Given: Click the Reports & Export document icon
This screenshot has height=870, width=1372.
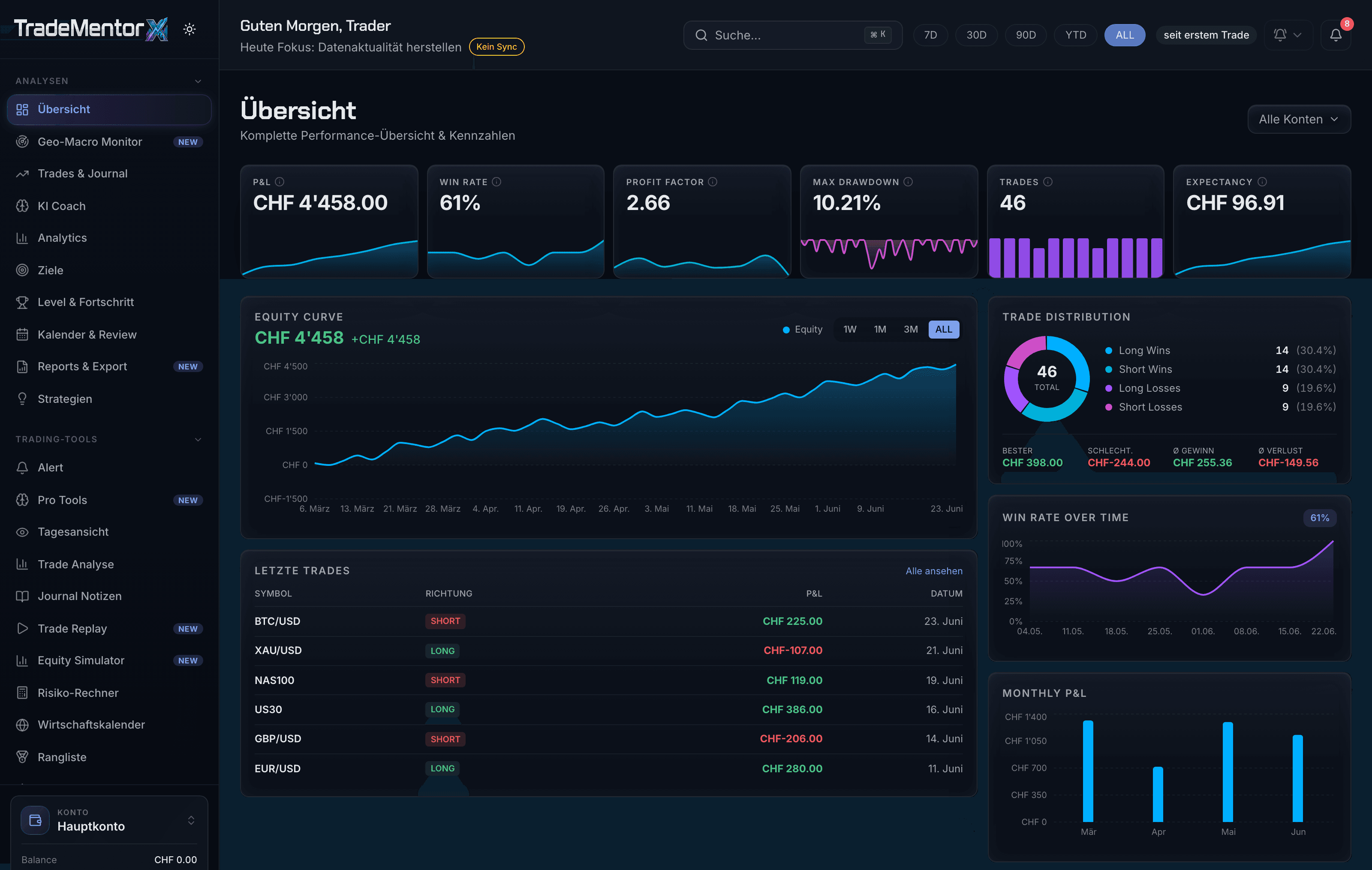Looking at the screenshot, I should [22, 367].
